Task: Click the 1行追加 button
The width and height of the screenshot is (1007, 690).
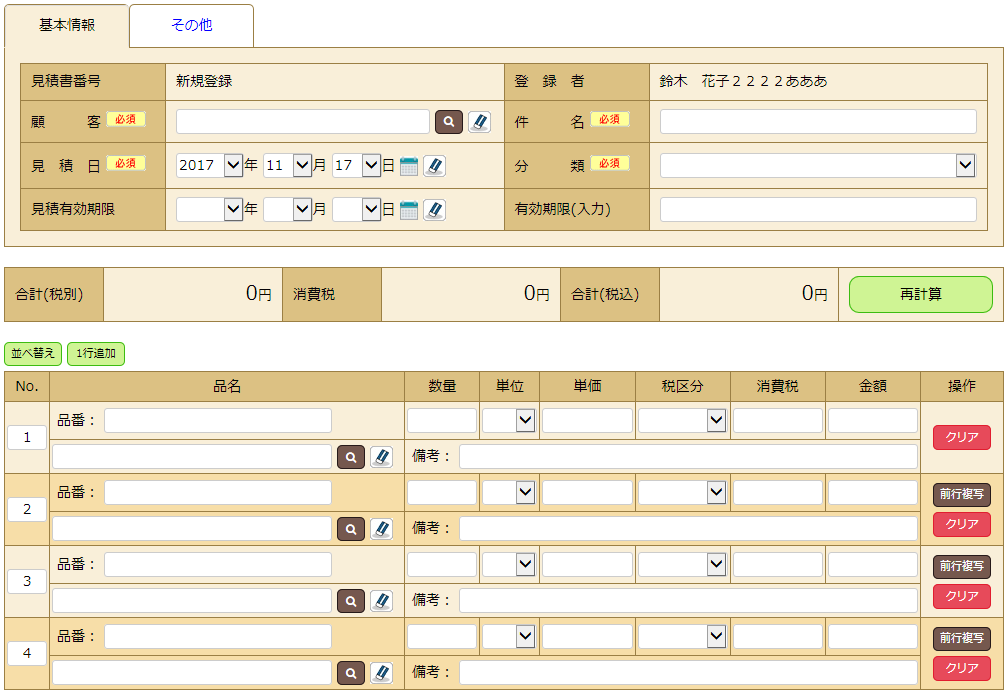Action: pyautogui.click(x=96, y=354)
